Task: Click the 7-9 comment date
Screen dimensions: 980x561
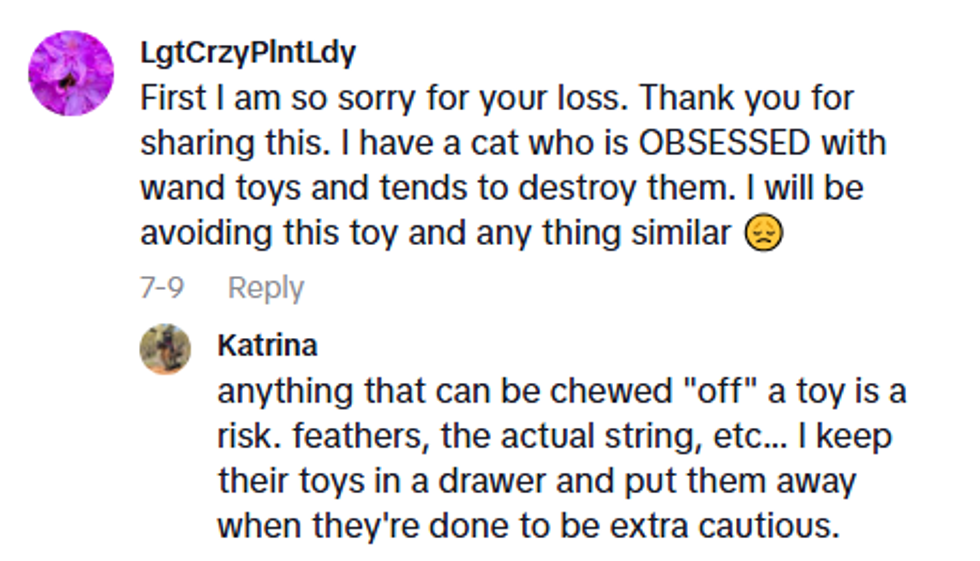Action: [162, 288]
